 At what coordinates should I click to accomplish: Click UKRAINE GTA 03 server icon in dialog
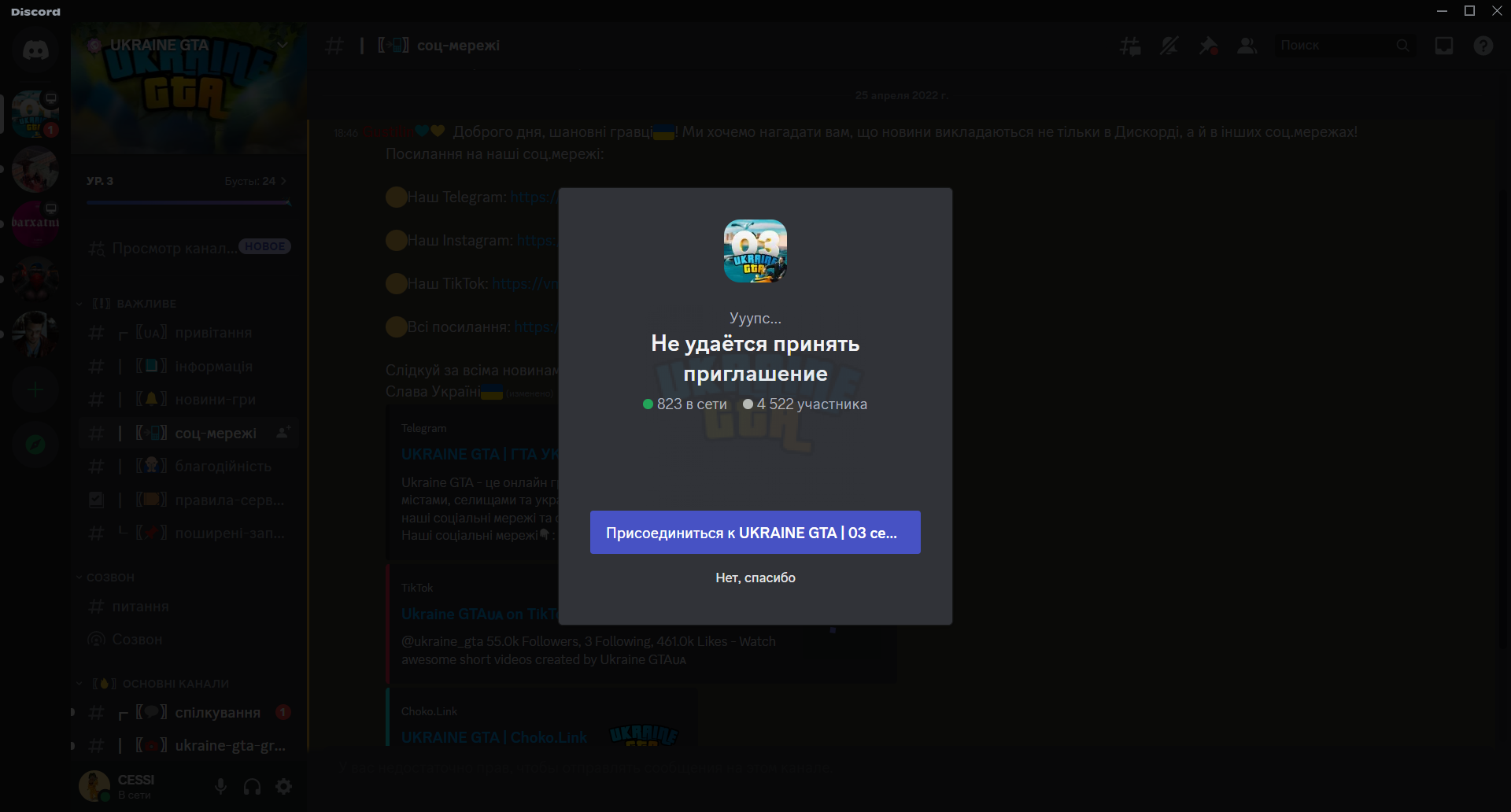[x=755, y=251]
